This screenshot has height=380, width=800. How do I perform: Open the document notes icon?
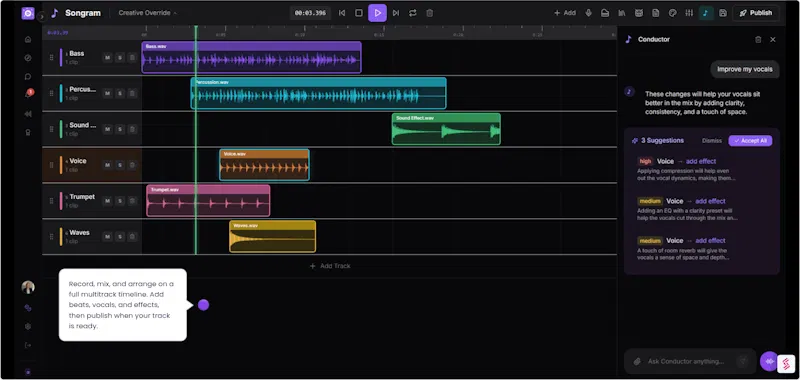pos(656,13)
